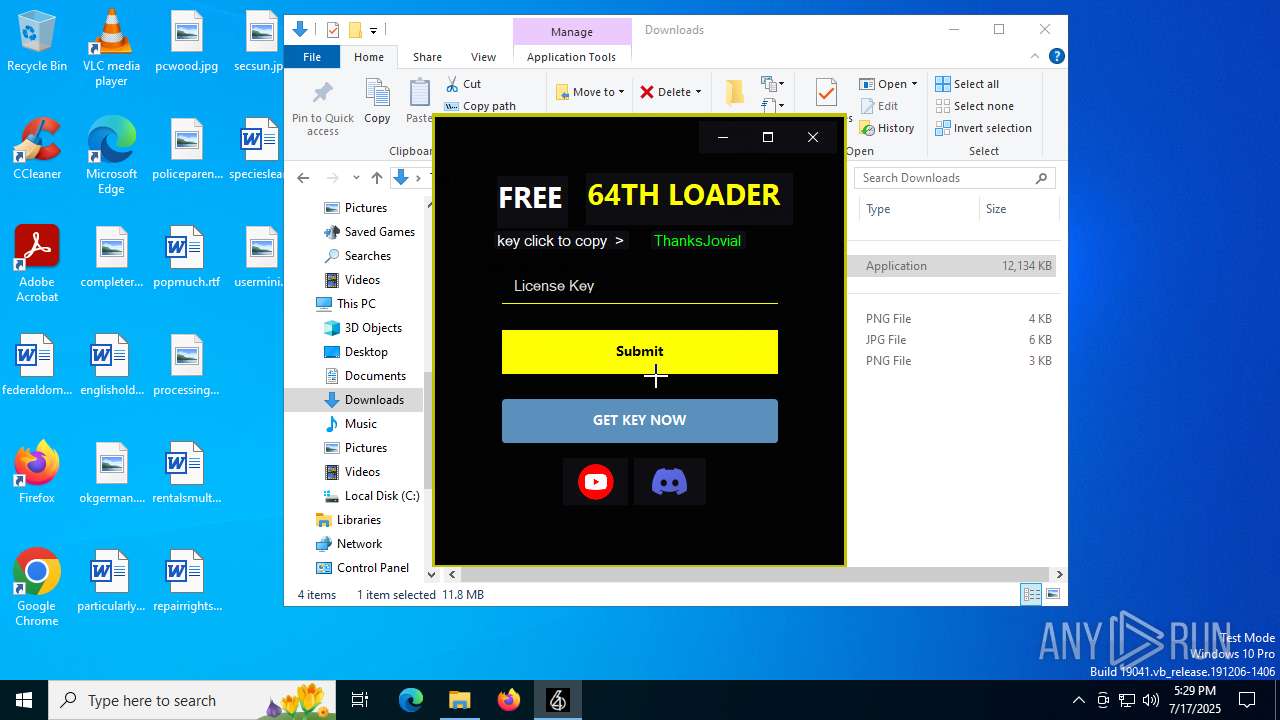Select 3D Objects in navigation tree
This screenshot has width=1280, height=720.
(x=373, y=328)
